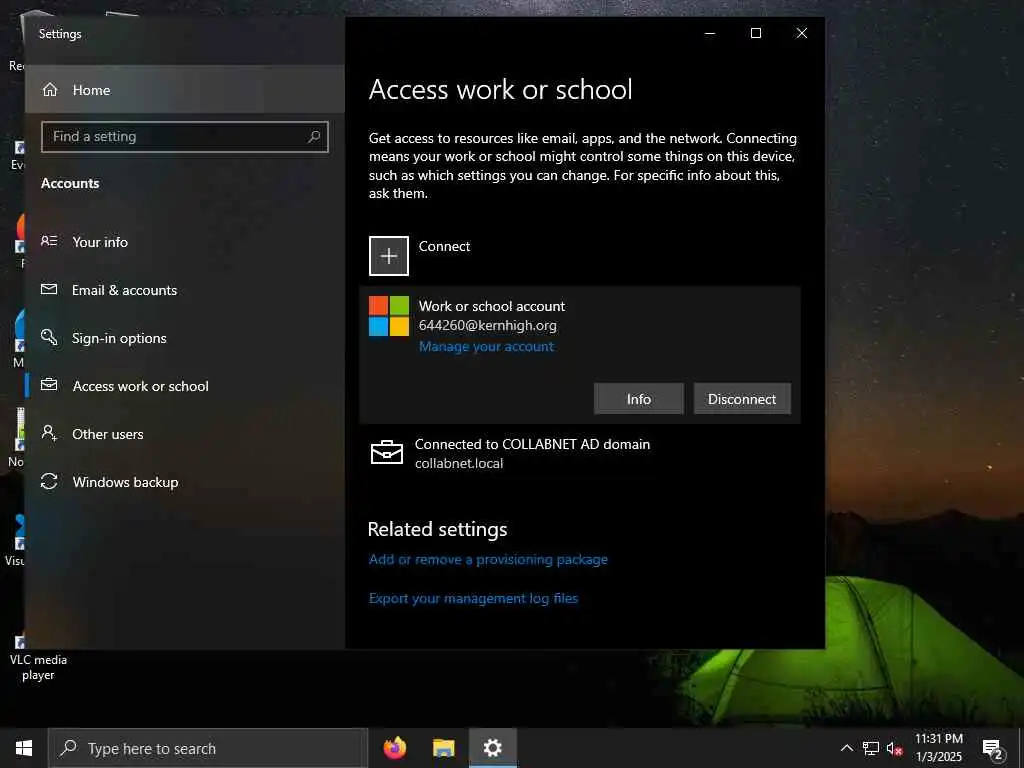Click the briefcase icon in the sidebar

point(49,385)
